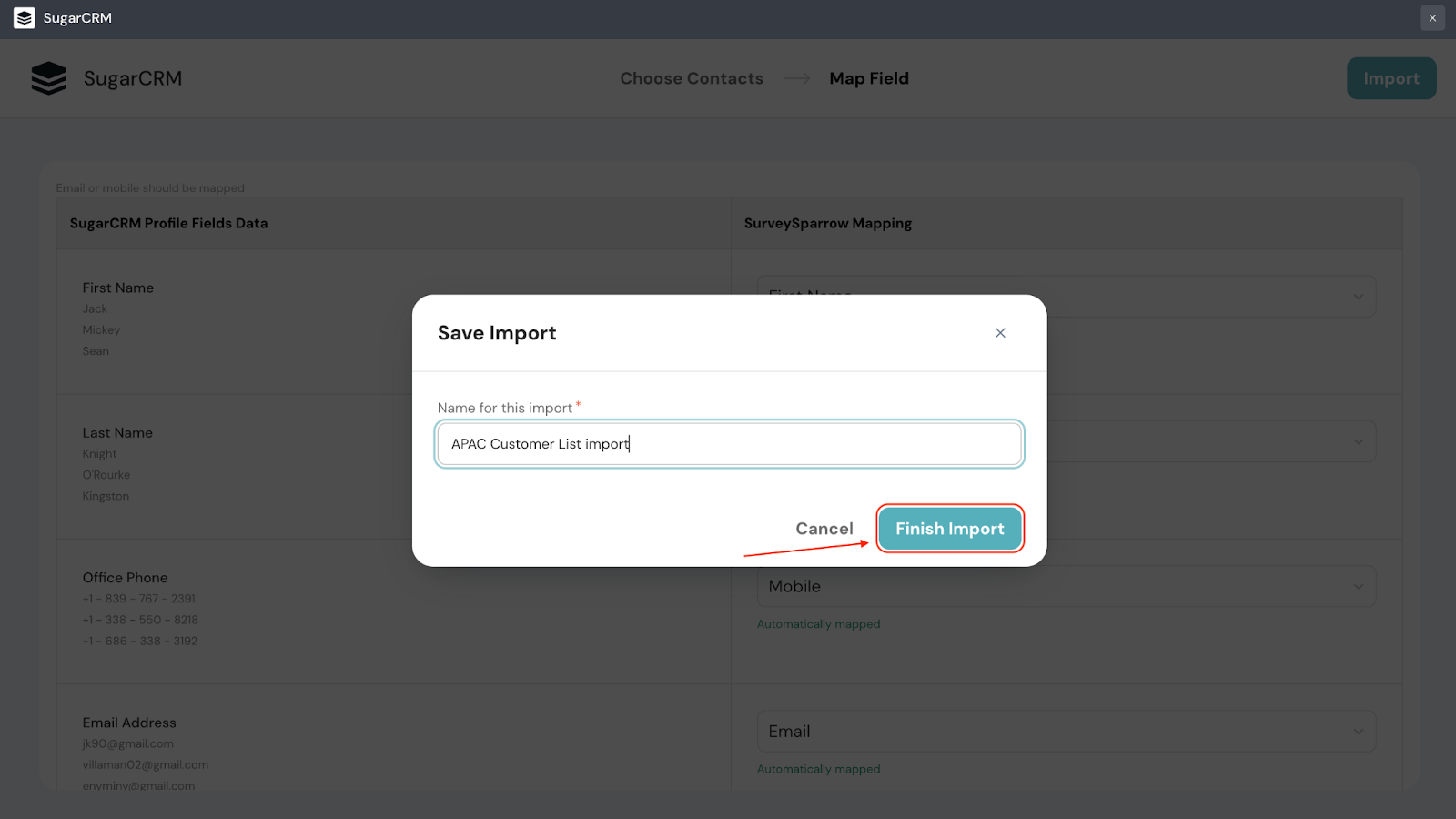This screenshot has width=1456, height=819.
Task: Click the arrow between Choose Contacts and Map Field
Action: (796, 79)
